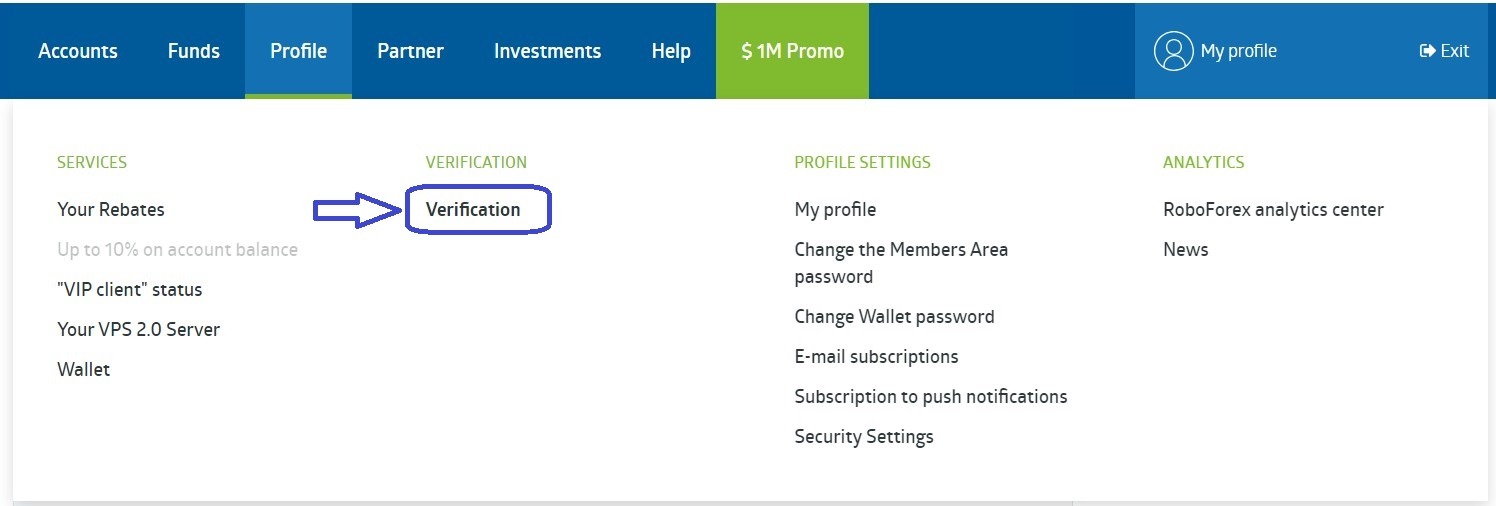Open "VIP client" status page
1496x506 pixels.
[130, 290]
